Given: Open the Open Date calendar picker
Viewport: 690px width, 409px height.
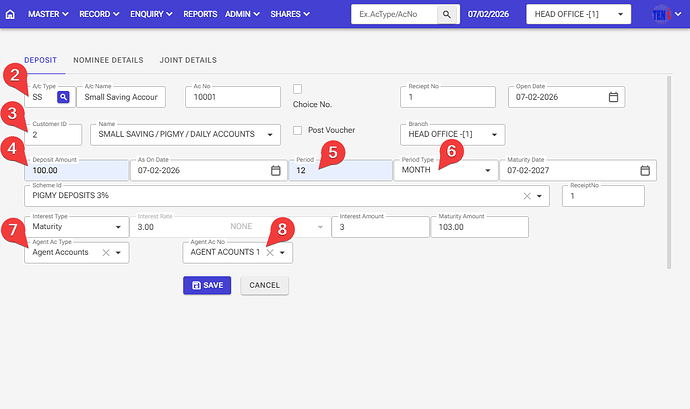Looking at the screenshot, I should tap(613, 97).
